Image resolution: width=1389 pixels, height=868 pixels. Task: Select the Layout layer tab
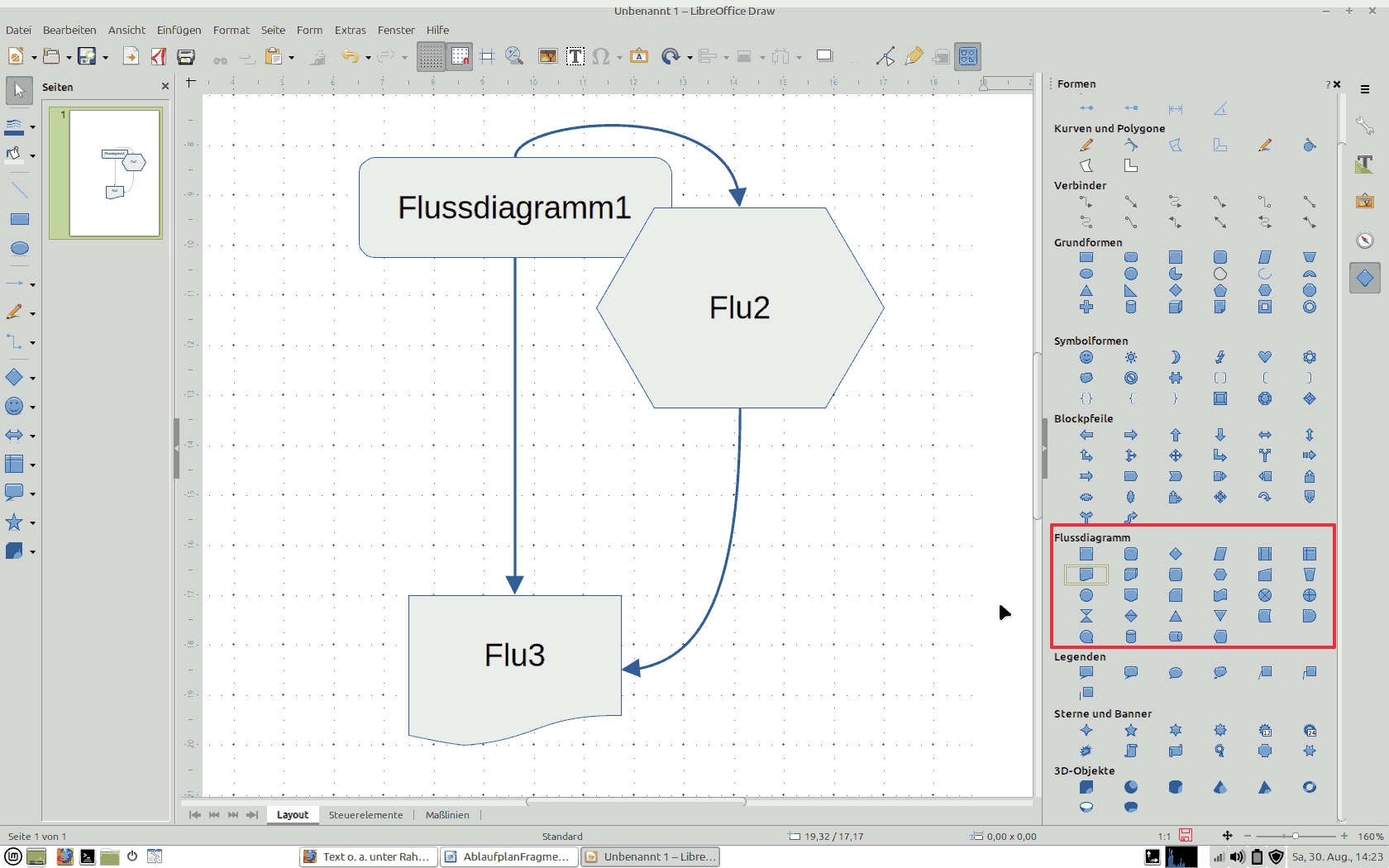click(293, 814)
